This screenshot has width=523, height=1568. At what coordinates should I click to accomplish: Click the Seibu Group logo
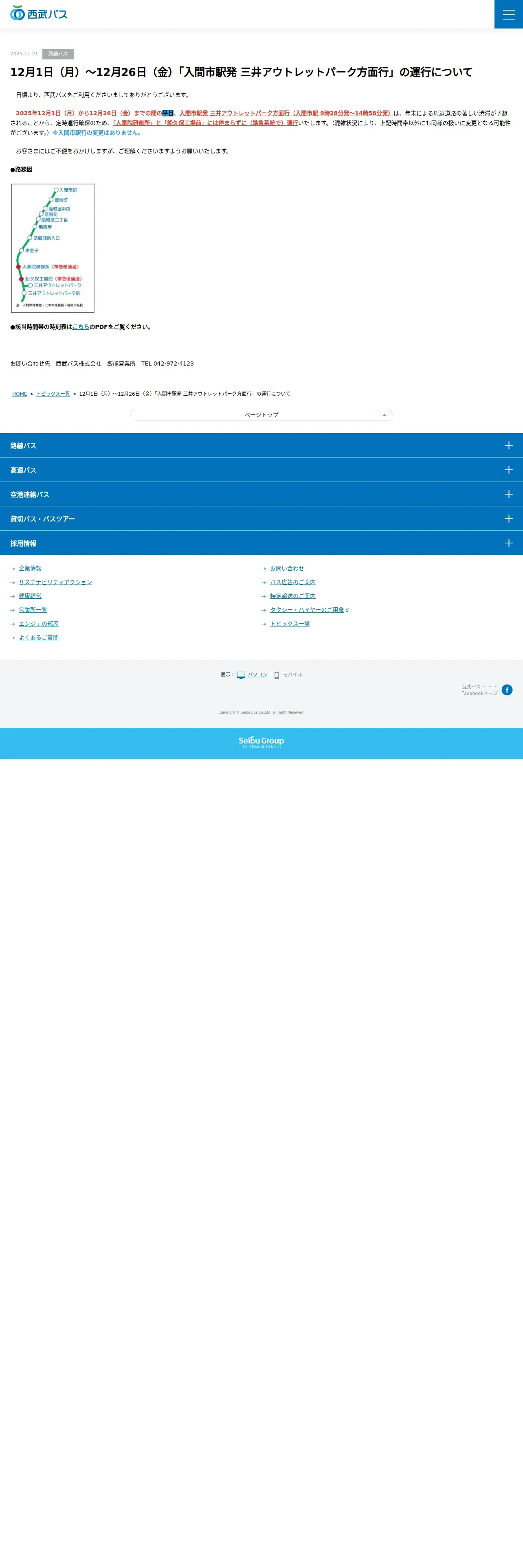261,742
